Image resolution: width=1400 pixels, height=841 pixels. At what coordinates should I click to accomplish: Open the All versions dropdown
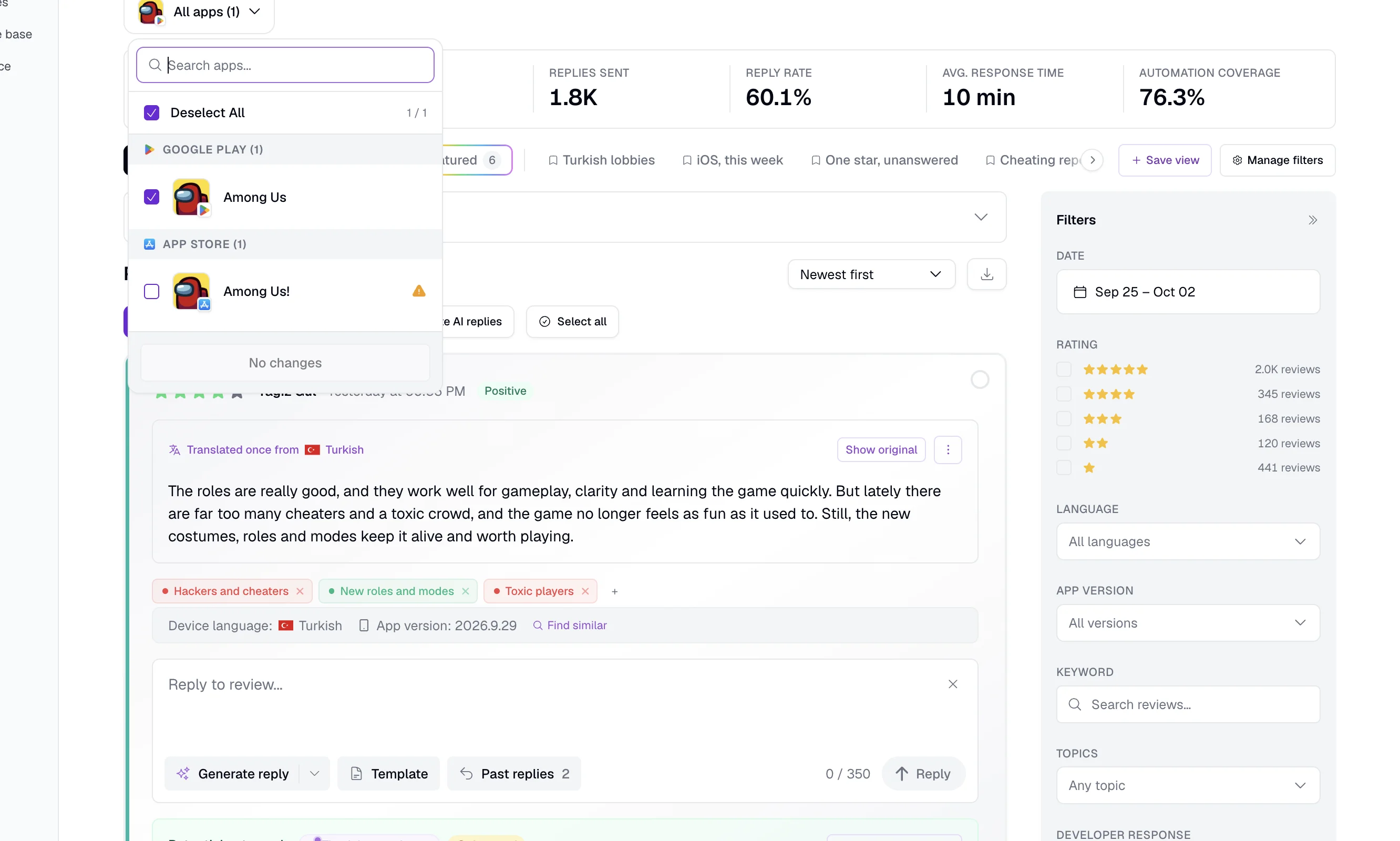click(x=1188, y=623)
